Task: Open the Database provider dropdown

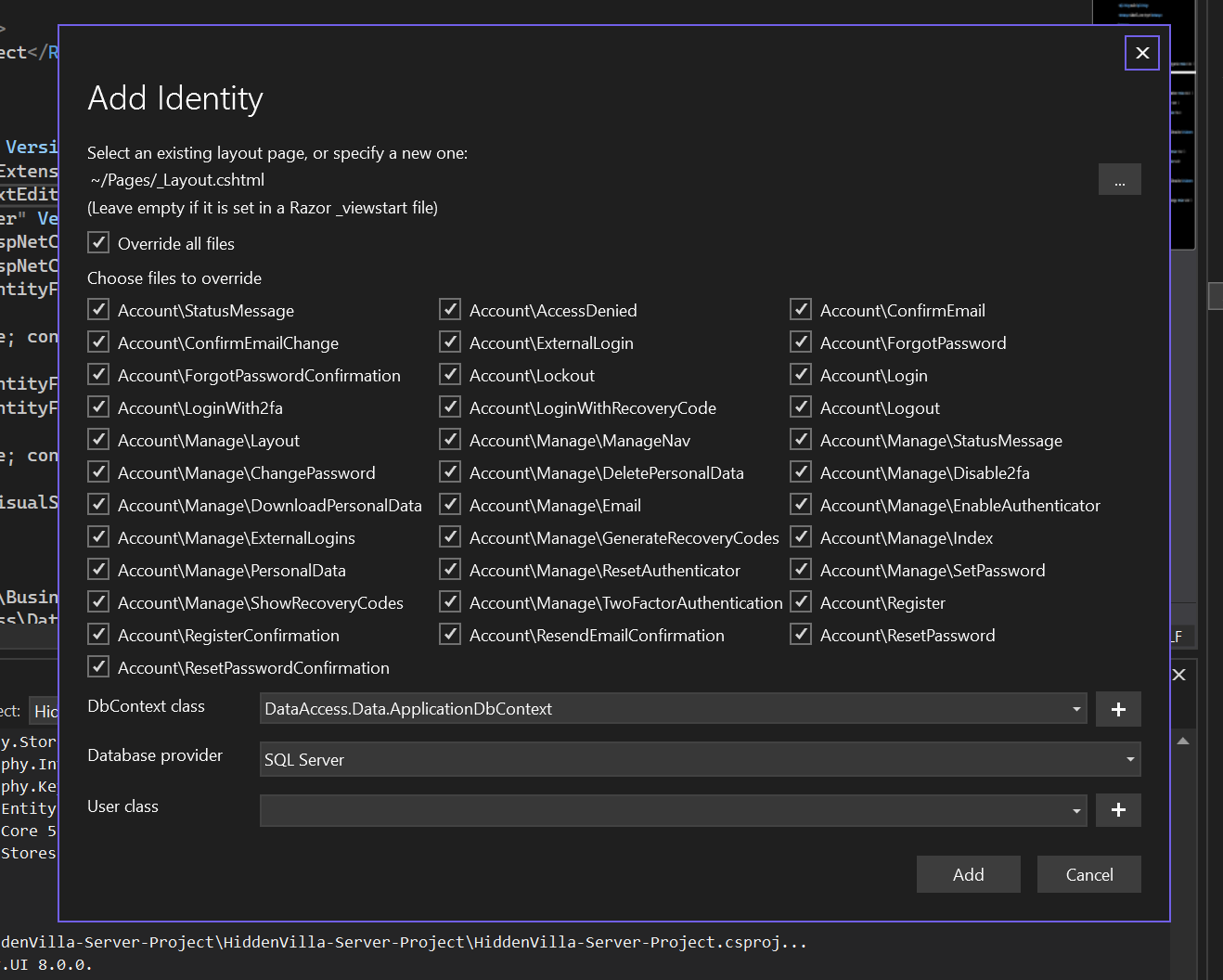Action: click(x=1130, y=759)
